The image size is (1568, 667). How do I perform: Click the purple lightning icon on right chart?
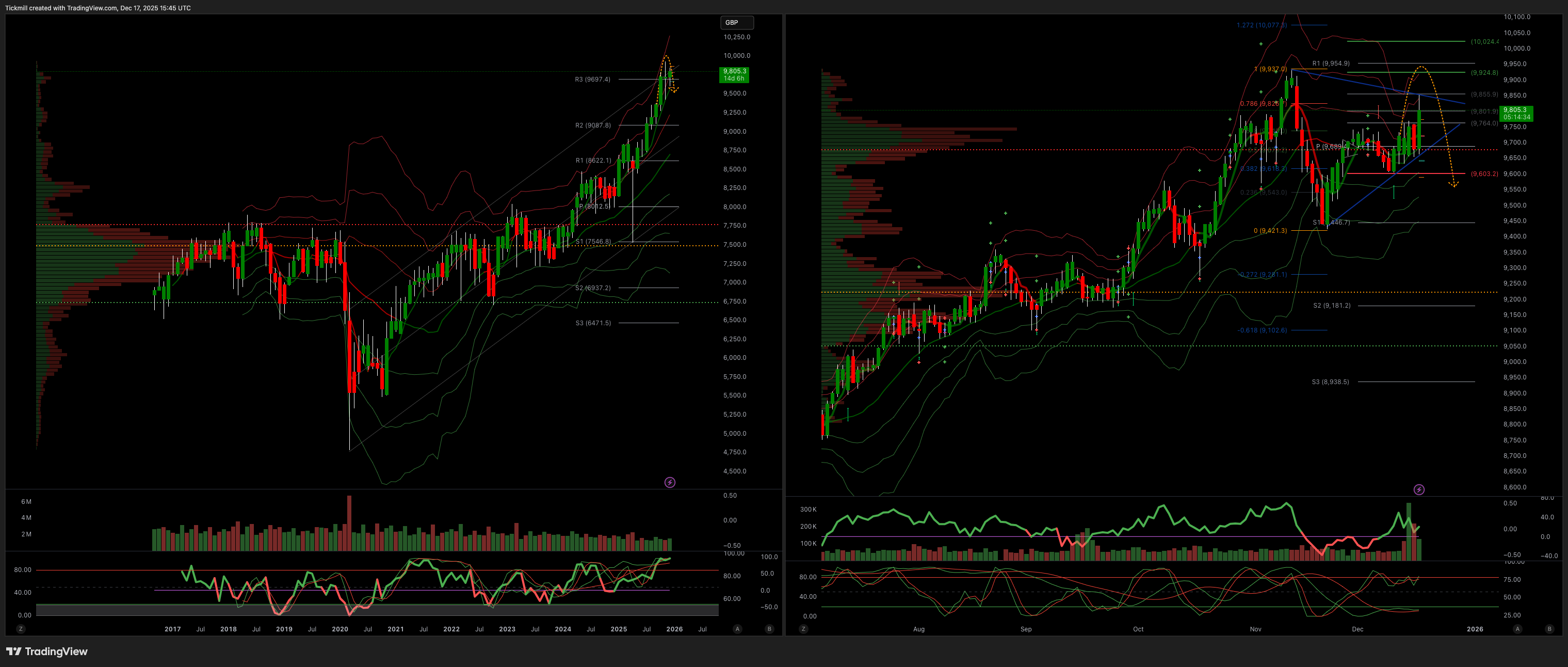pyautogui.click(x=1419, y=490)
